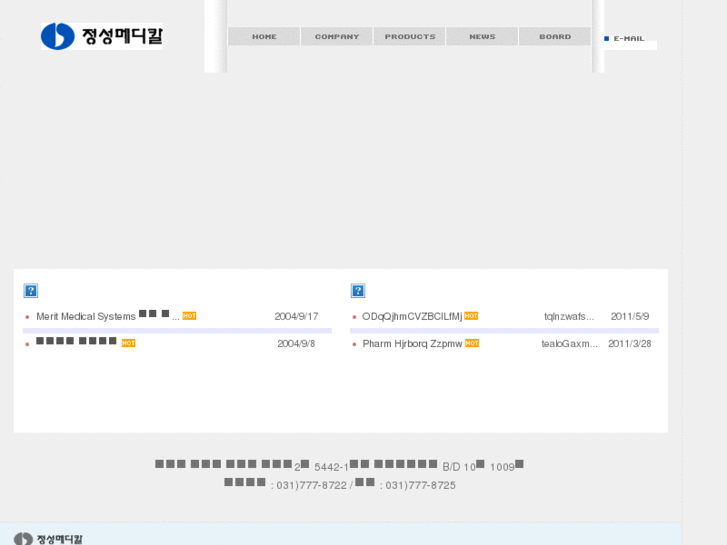Click phone number 031)777-8722
The height and width of the screenshot is (545, 727).
click(312, 485)
